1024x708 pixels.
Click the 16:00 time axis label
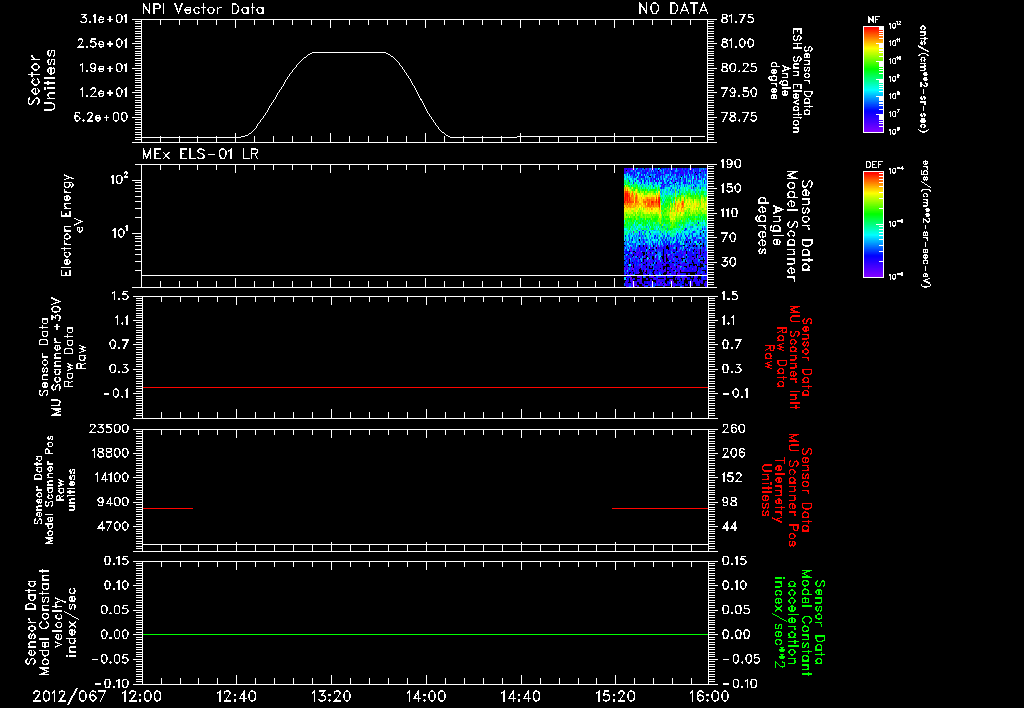coord(709,696)
